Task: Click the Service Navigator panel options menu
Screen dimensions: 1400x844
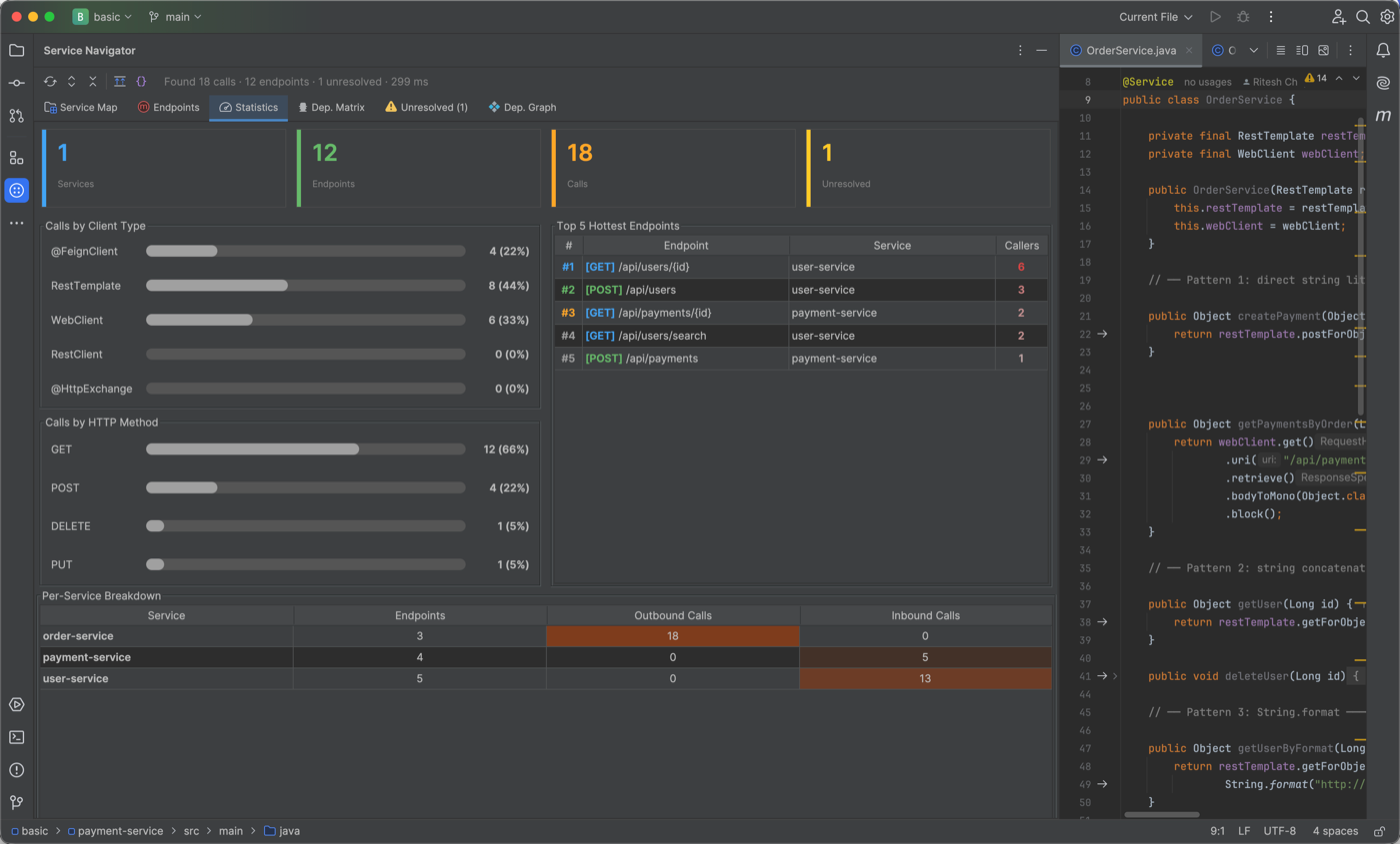Action: coord(1020,50)
